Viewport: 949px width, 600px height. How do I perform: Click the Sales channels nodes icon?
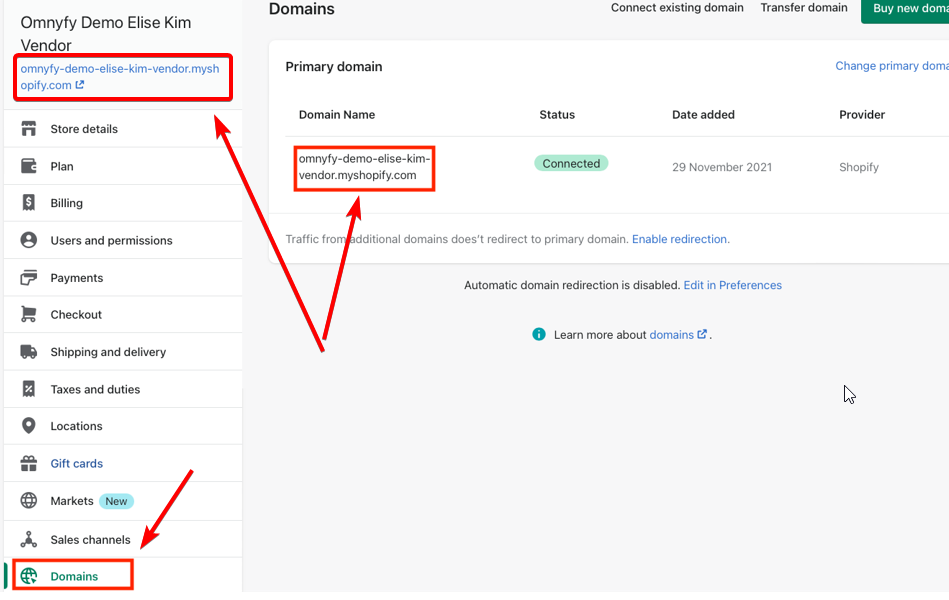[x=28, y=539]
